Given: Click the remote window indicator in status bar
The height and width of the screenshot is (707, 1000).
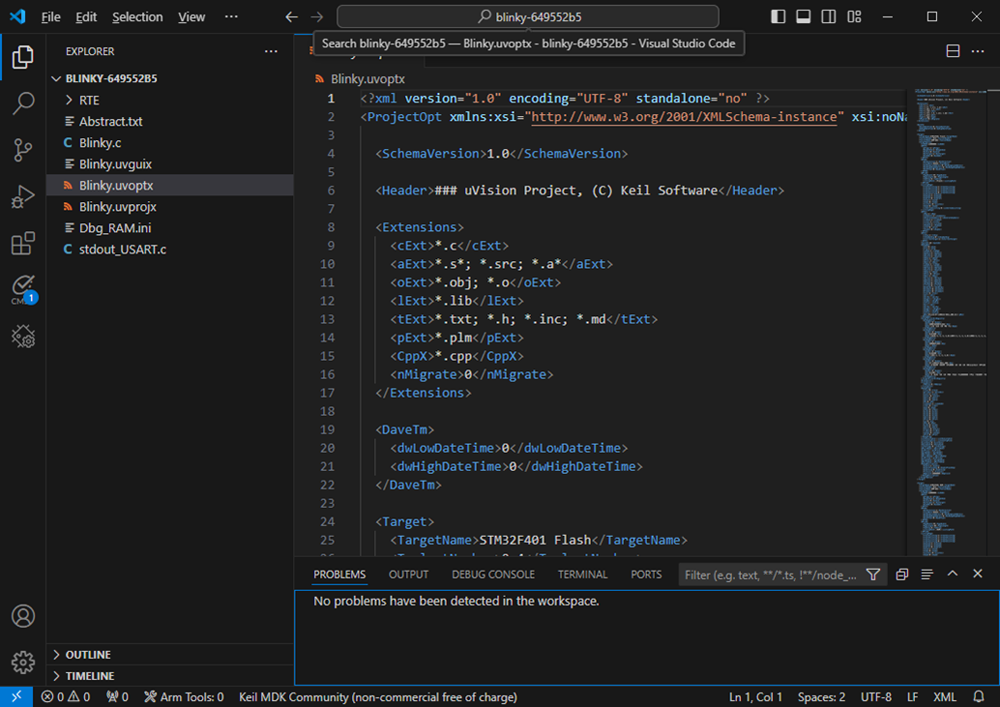Looking at the screenshot, I should [16, 697].
